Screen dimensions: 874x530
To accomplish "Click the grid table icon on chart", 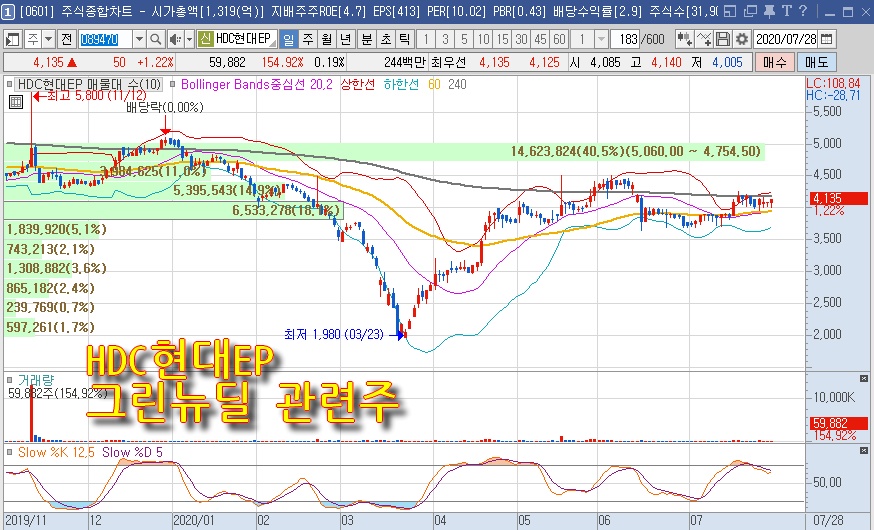I will coord(16,101).
